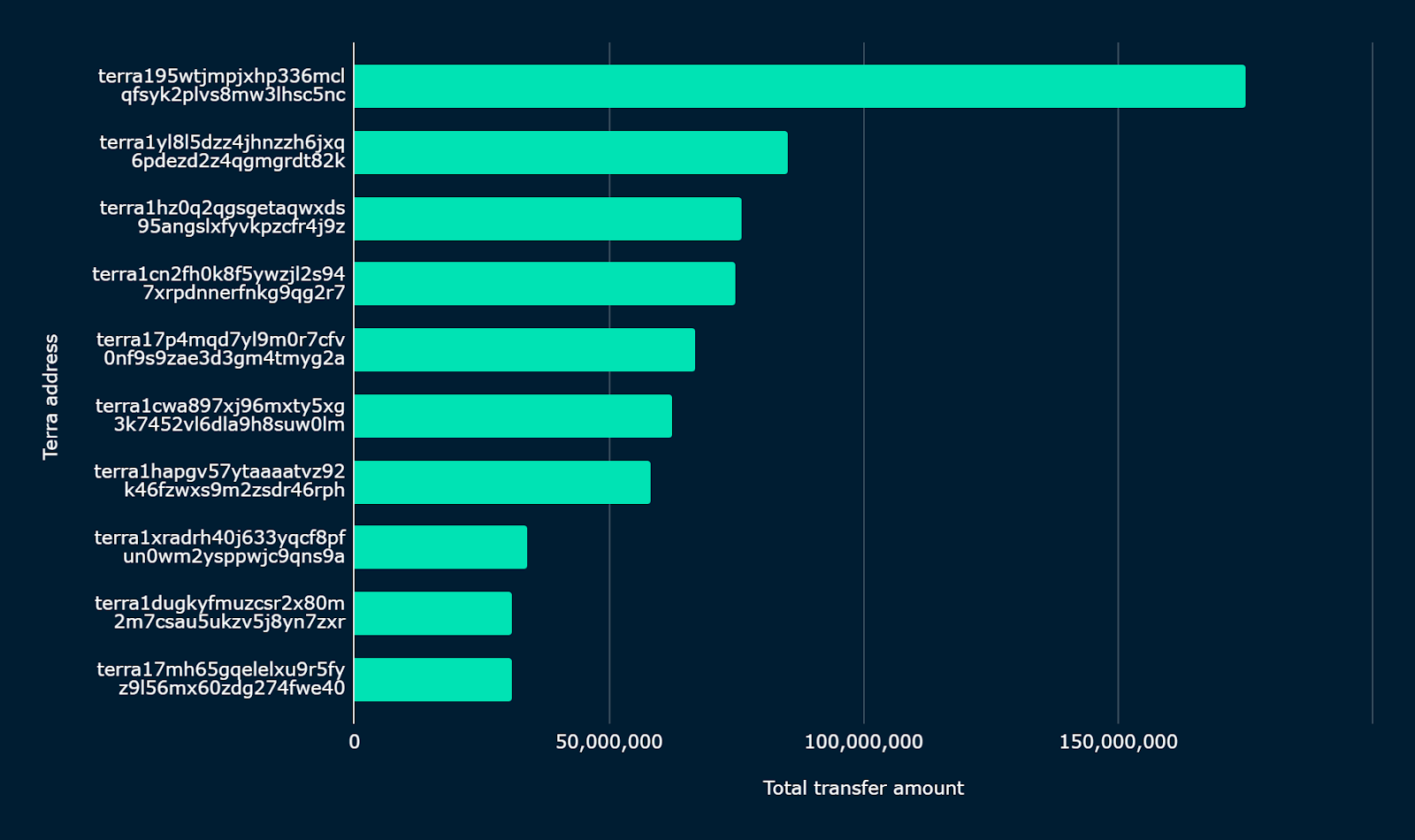
Task: Click the 'Total transfer amount' axis title
Action: 863,788
